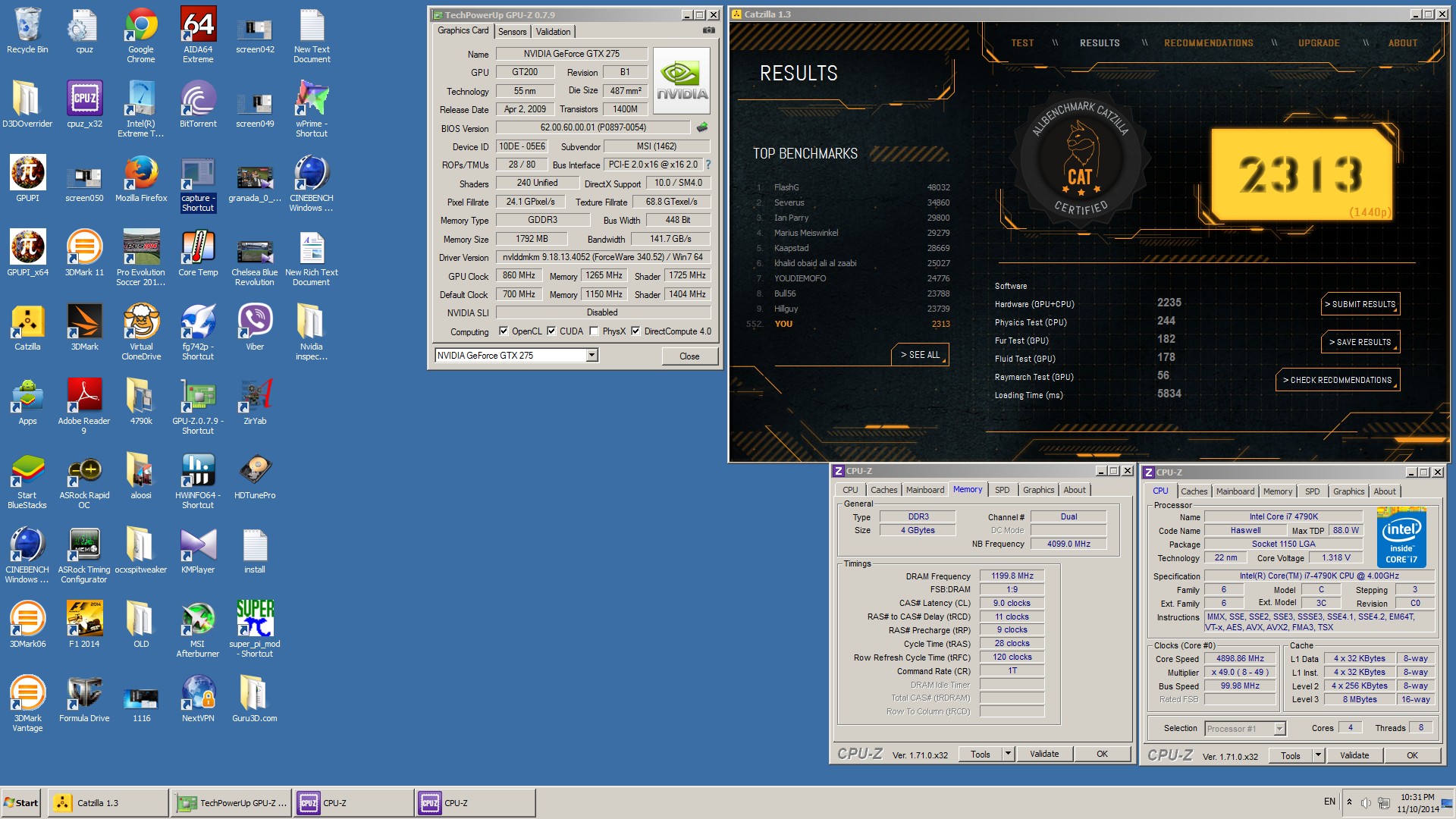This screenshot has width=1456, height=819.
Task: Click Validate in CPU-Z Memory window
Action: point(1043,754)
